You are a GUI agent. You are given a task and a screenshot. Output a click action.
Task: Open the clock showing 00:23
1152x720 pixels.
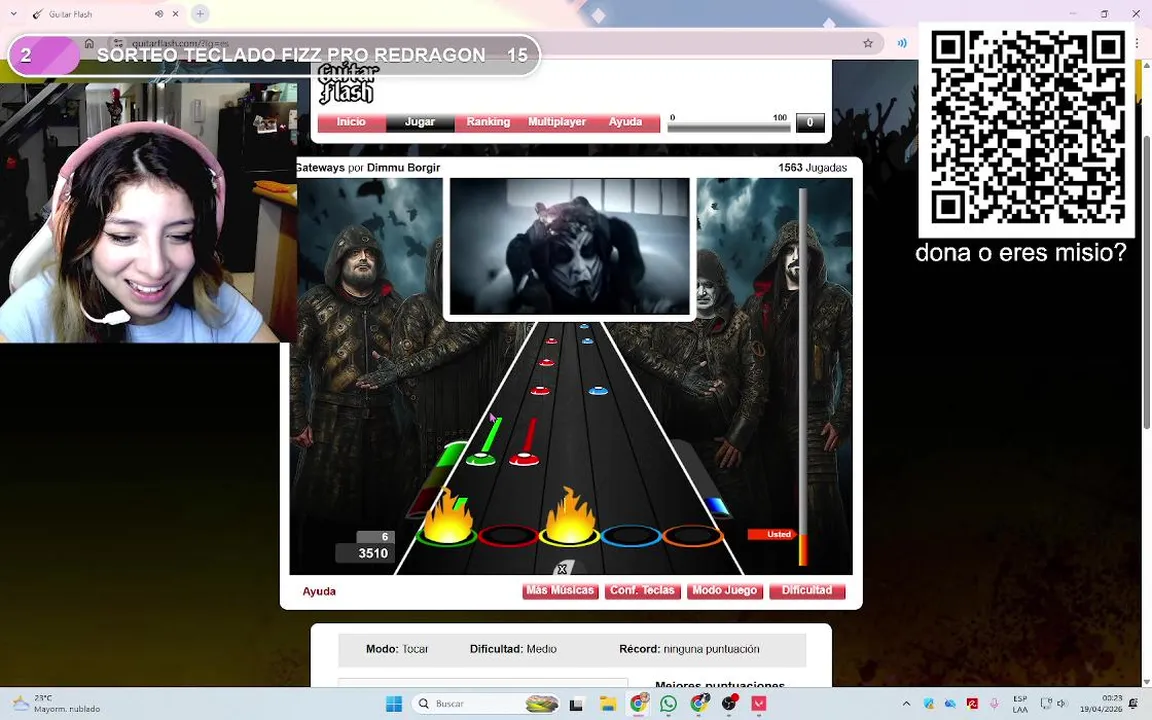click(1100, 704)
